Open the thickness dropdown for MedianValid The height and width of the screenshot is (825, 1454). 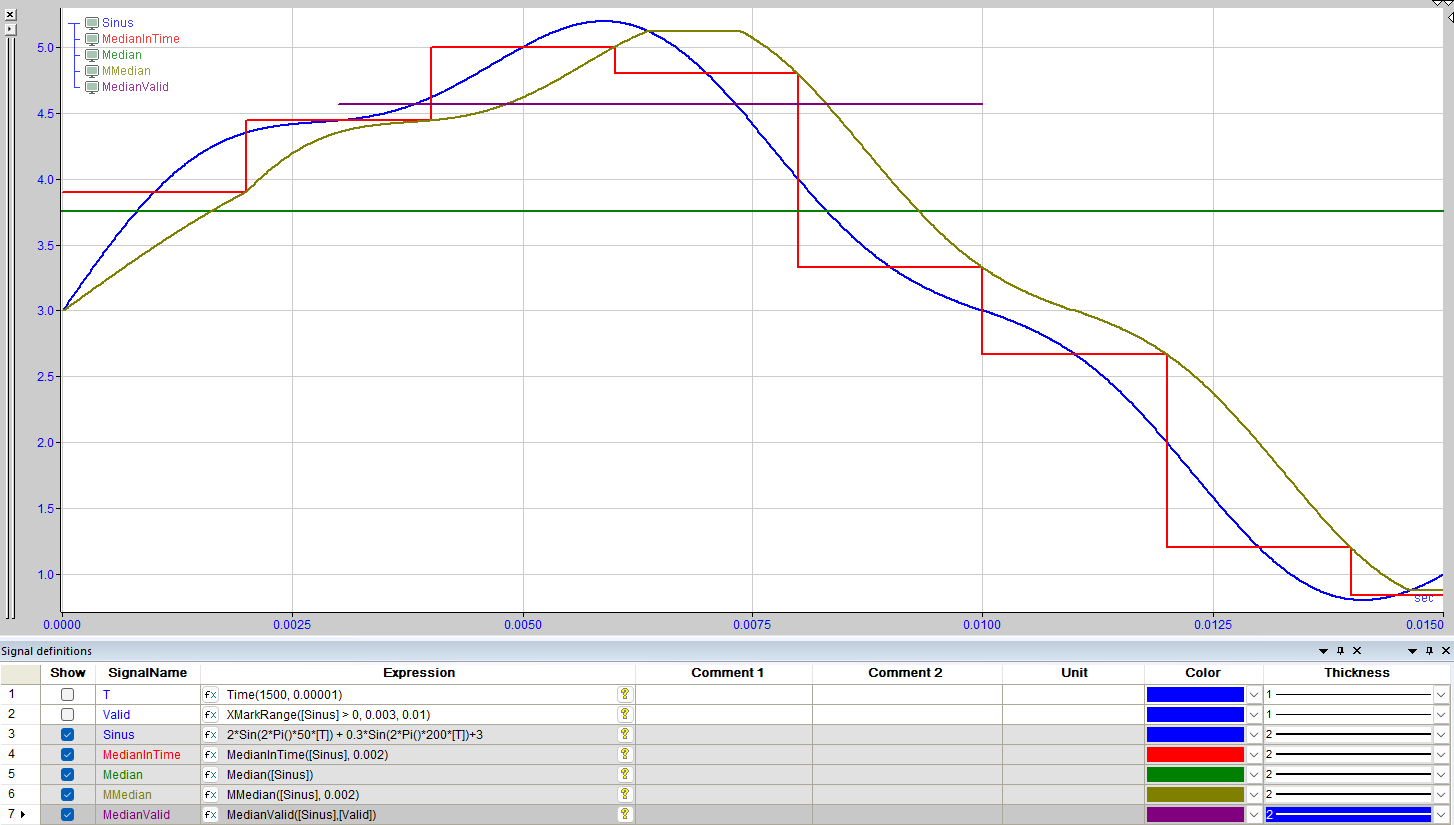[x=1441, y=814]
